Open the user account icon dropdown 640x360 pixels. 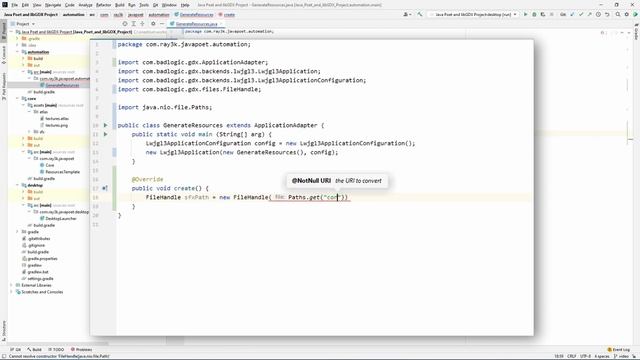click(407, 14)
